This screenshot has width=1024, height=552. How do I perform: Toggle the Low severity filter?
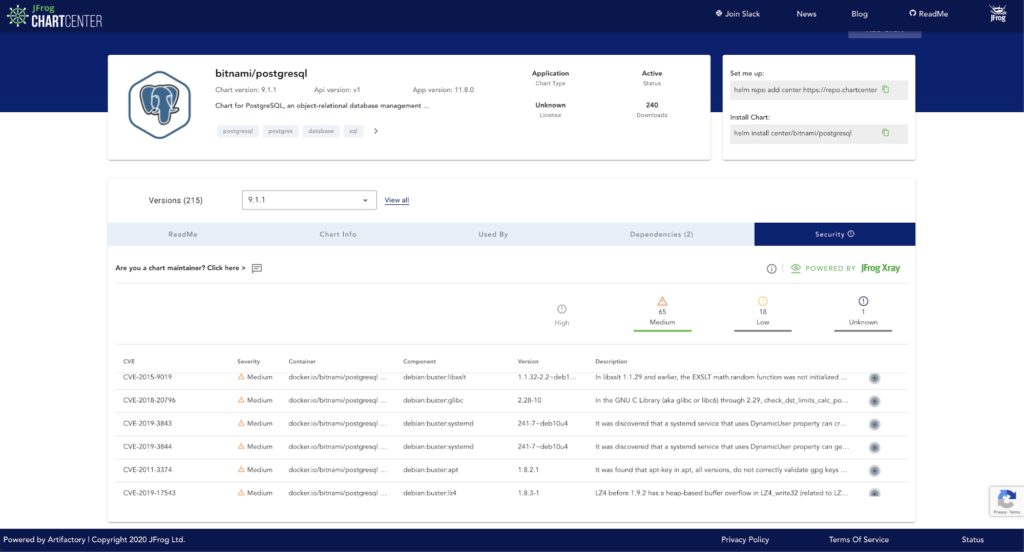pyautogui.click(x=763, y=311)
